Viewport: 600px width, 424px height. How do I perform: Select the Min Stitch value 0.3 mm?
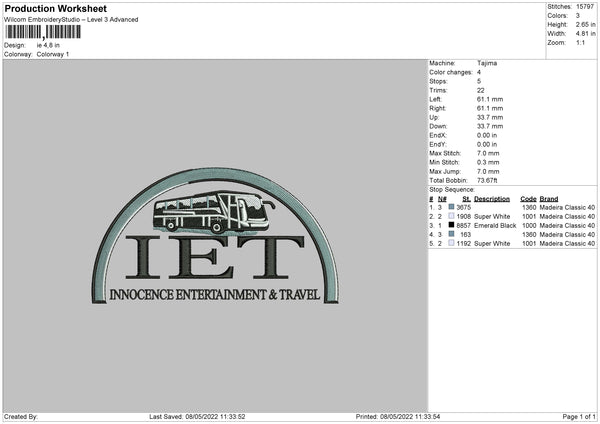[x=488, y=162]
